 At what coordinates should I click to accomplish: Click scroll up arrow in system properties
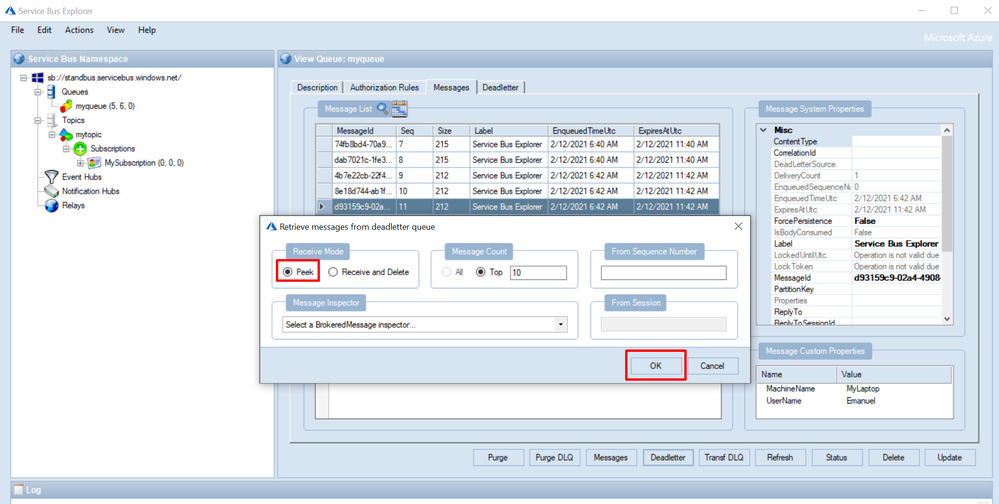pyautogui.click(x=947, y=130)
